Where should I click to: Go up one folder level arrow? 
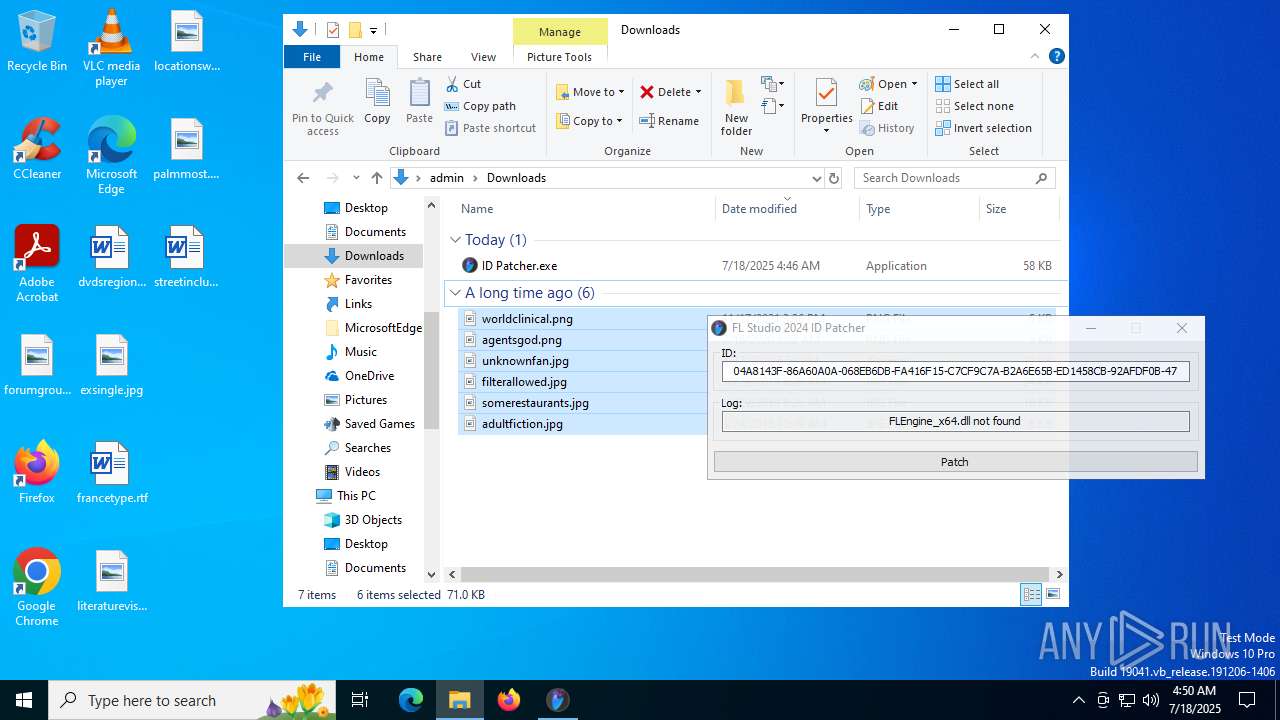click(376, 178)
